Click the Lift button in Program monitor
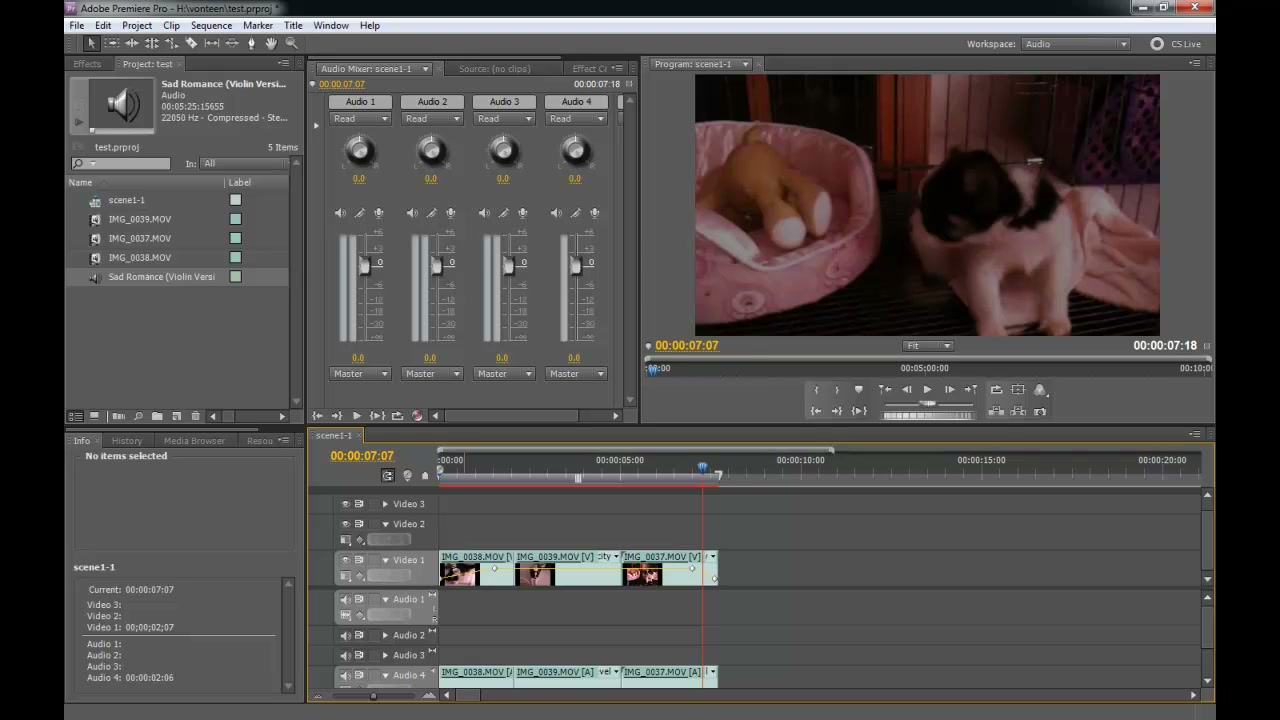The width and height of the screenshot is (1280, 720). pos(996,411)
